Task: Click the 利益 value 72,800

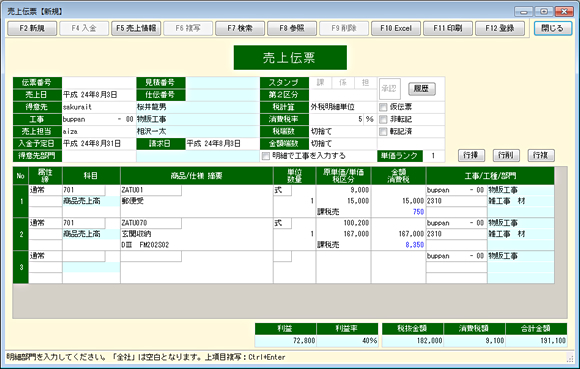Action: point(286,341)
